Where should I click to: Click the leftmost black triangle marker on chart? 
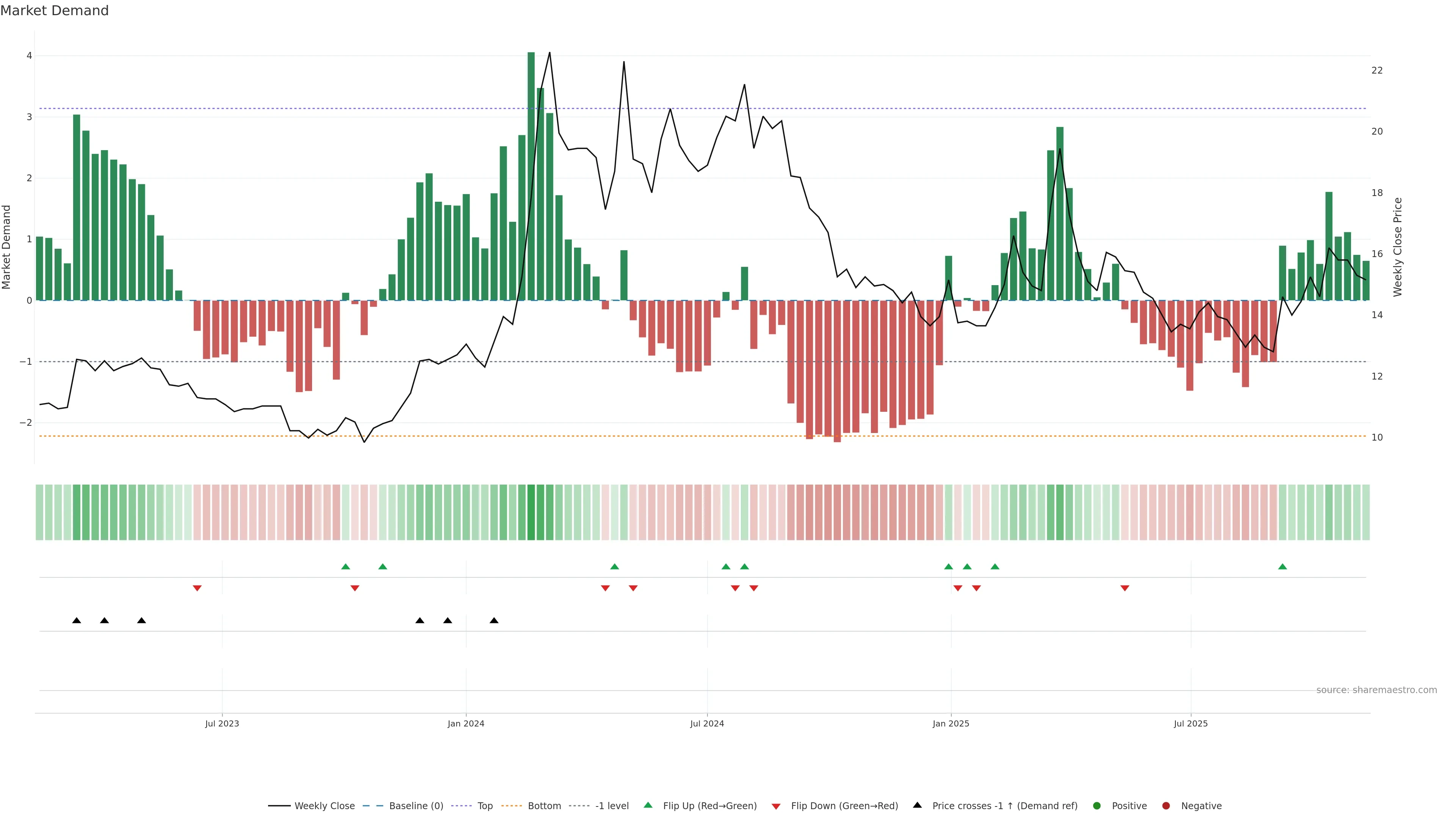pyautogui.click(x=76, y=621)
